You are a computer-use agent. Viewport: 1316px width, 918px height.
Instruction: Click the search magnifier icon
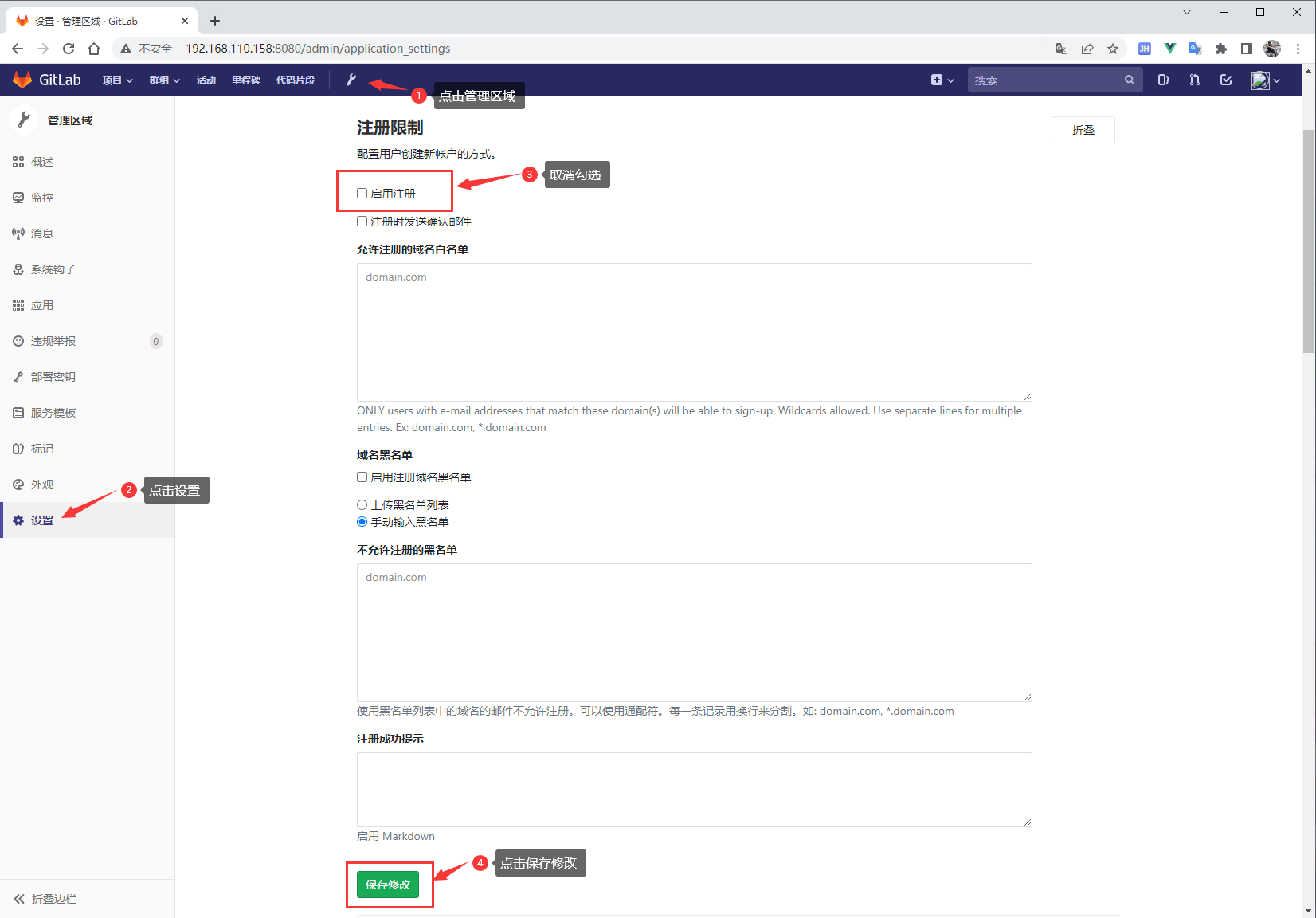[x=1129, y=80]
